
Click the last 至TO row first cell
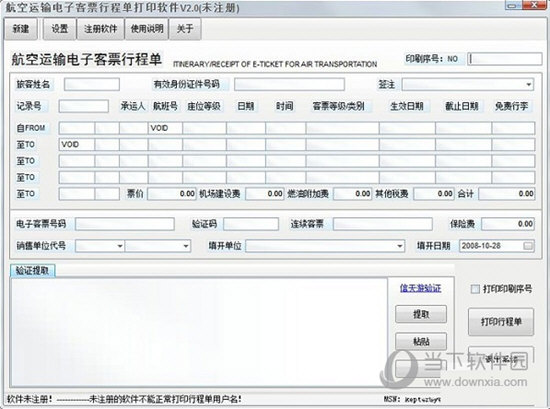[x=76, y=194]
